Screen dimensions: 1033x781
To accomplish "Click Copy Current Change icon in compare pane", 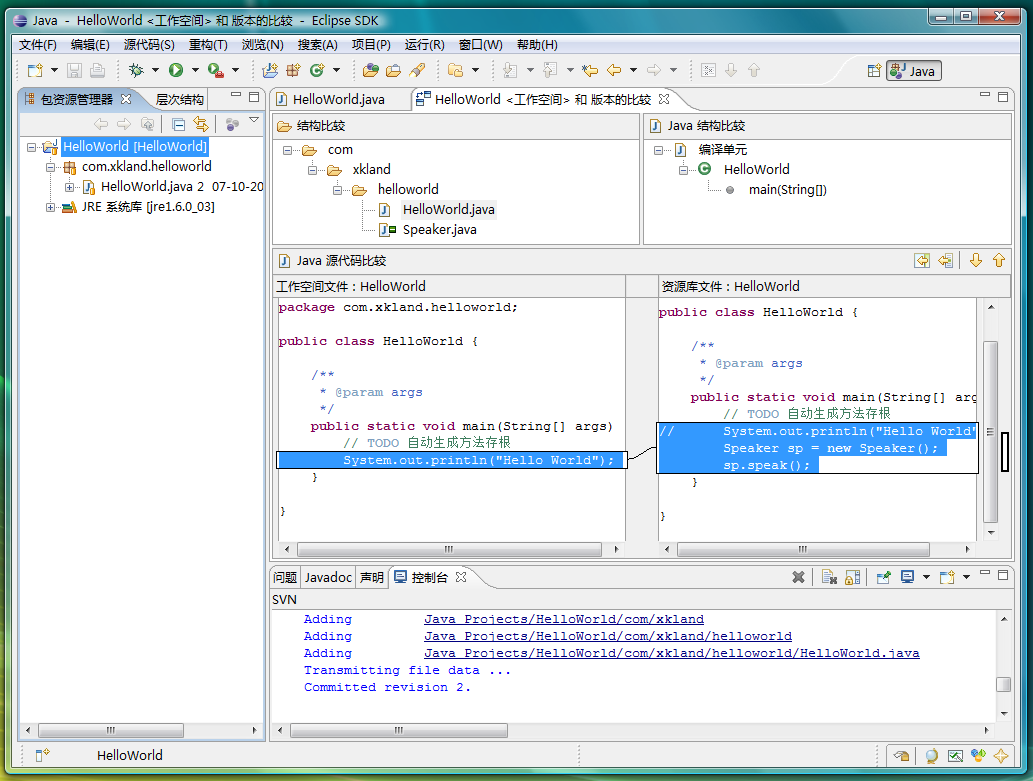I will pyautogui.click(x=945, y=260).
